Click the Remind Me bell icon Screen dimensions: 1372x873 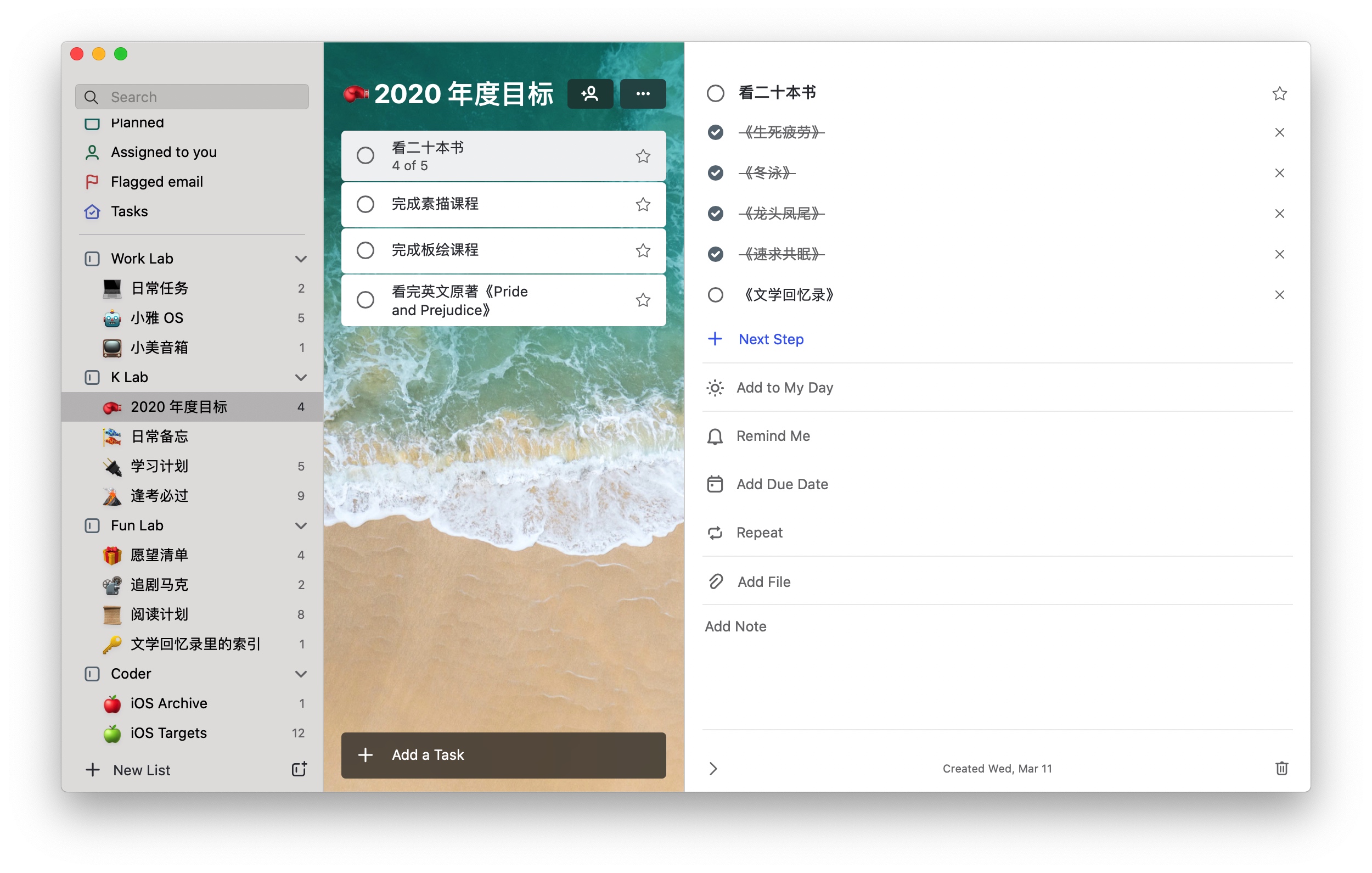coord(715,436)
